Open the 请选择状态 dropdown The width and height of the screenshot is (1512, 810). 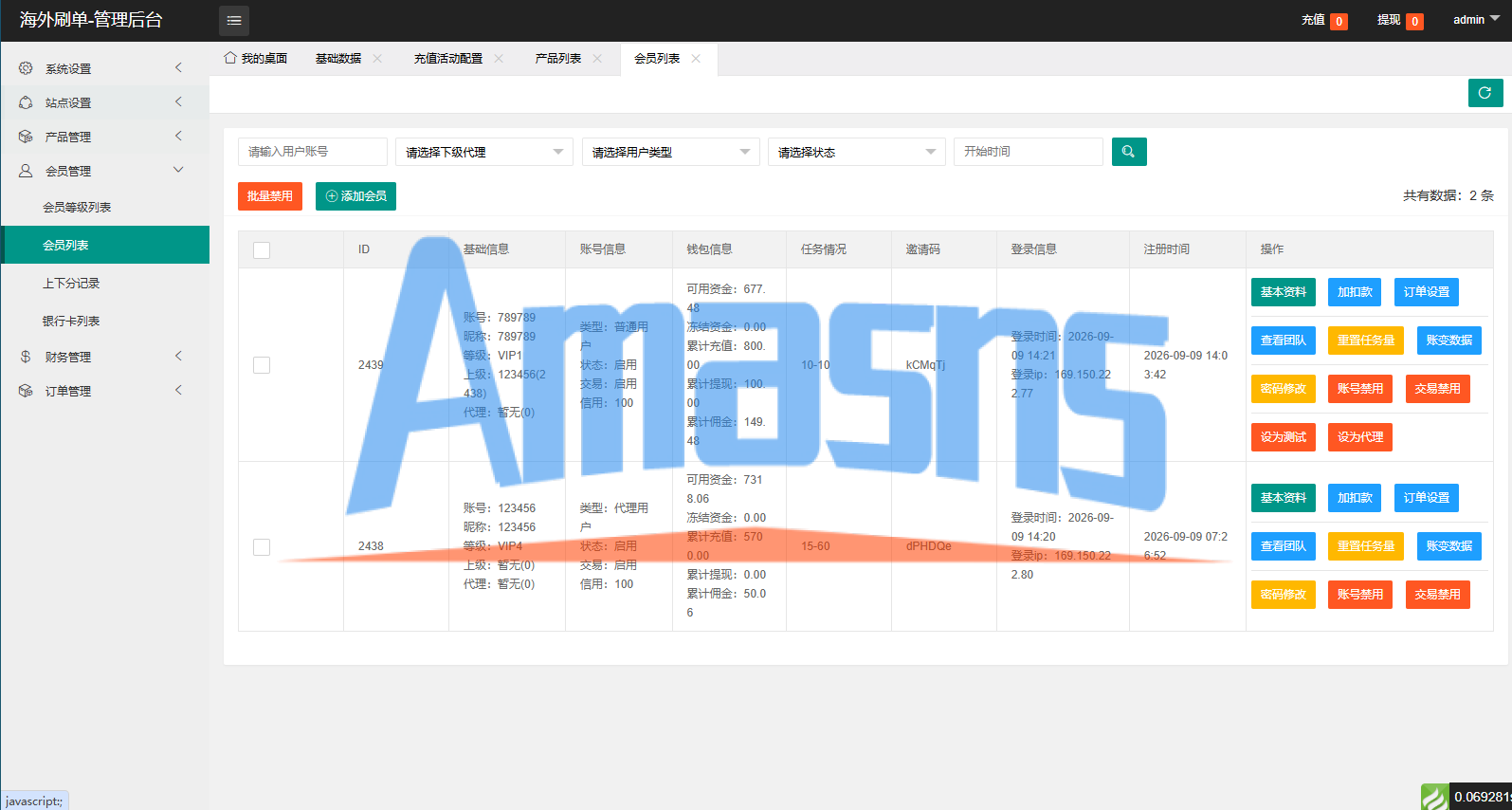(x=857, y=152)
